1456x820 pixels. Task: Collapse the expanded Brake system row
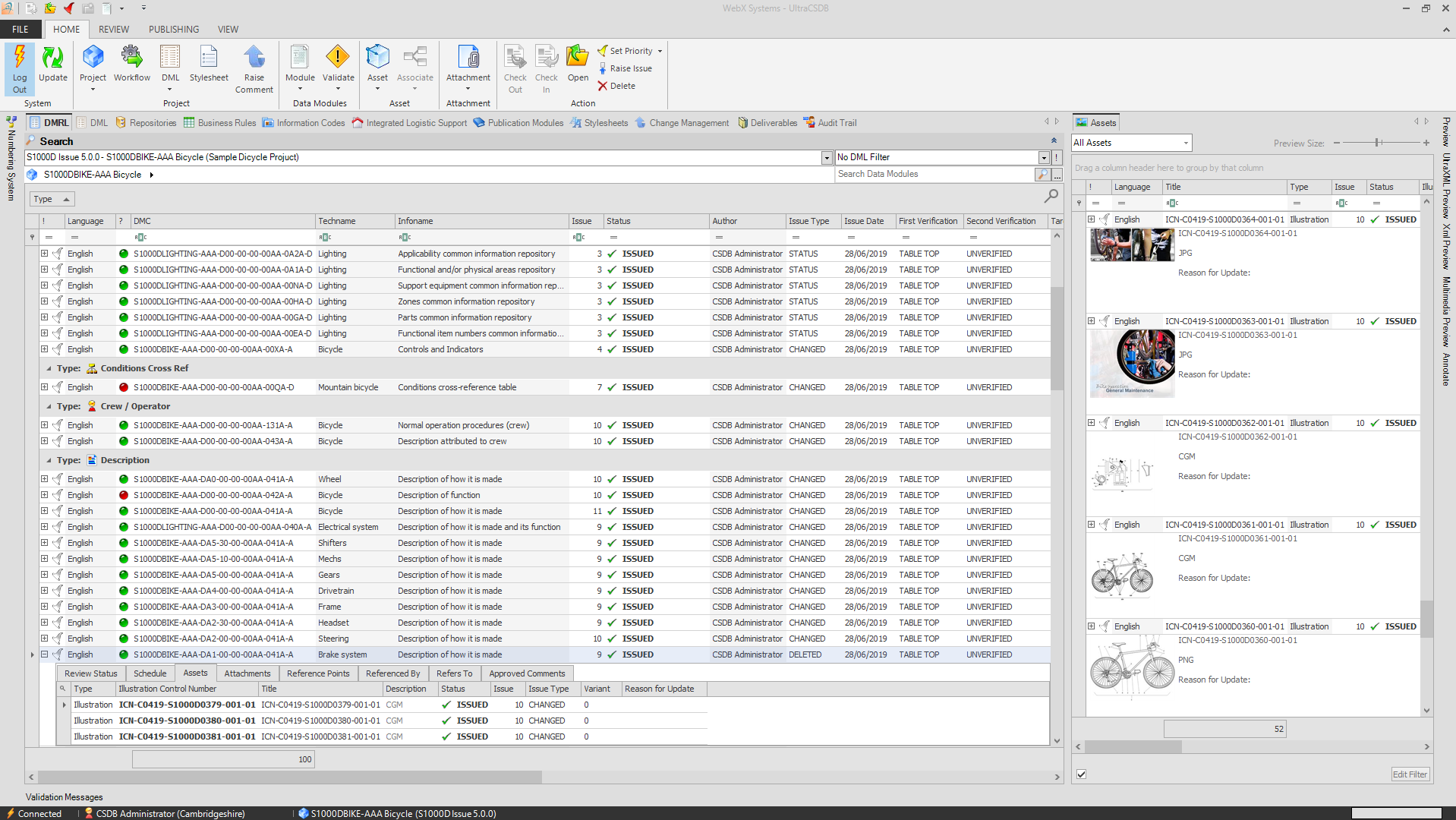44,654
